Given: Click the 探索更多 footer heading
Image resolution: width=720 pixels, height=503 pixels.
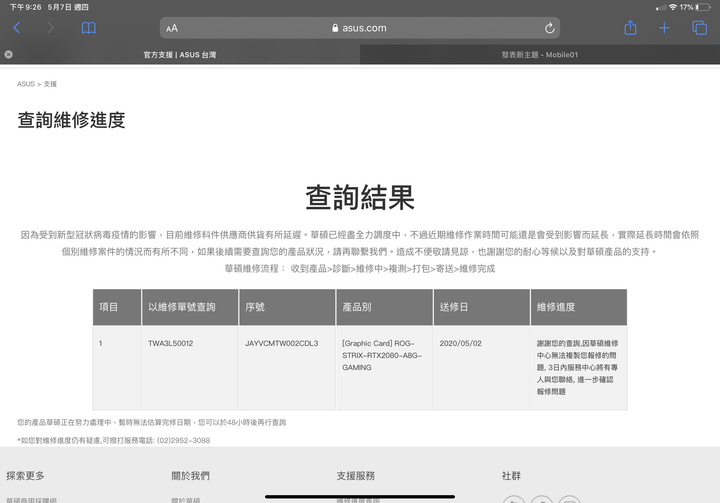Looking at the screenshot, I should [25, 476].
